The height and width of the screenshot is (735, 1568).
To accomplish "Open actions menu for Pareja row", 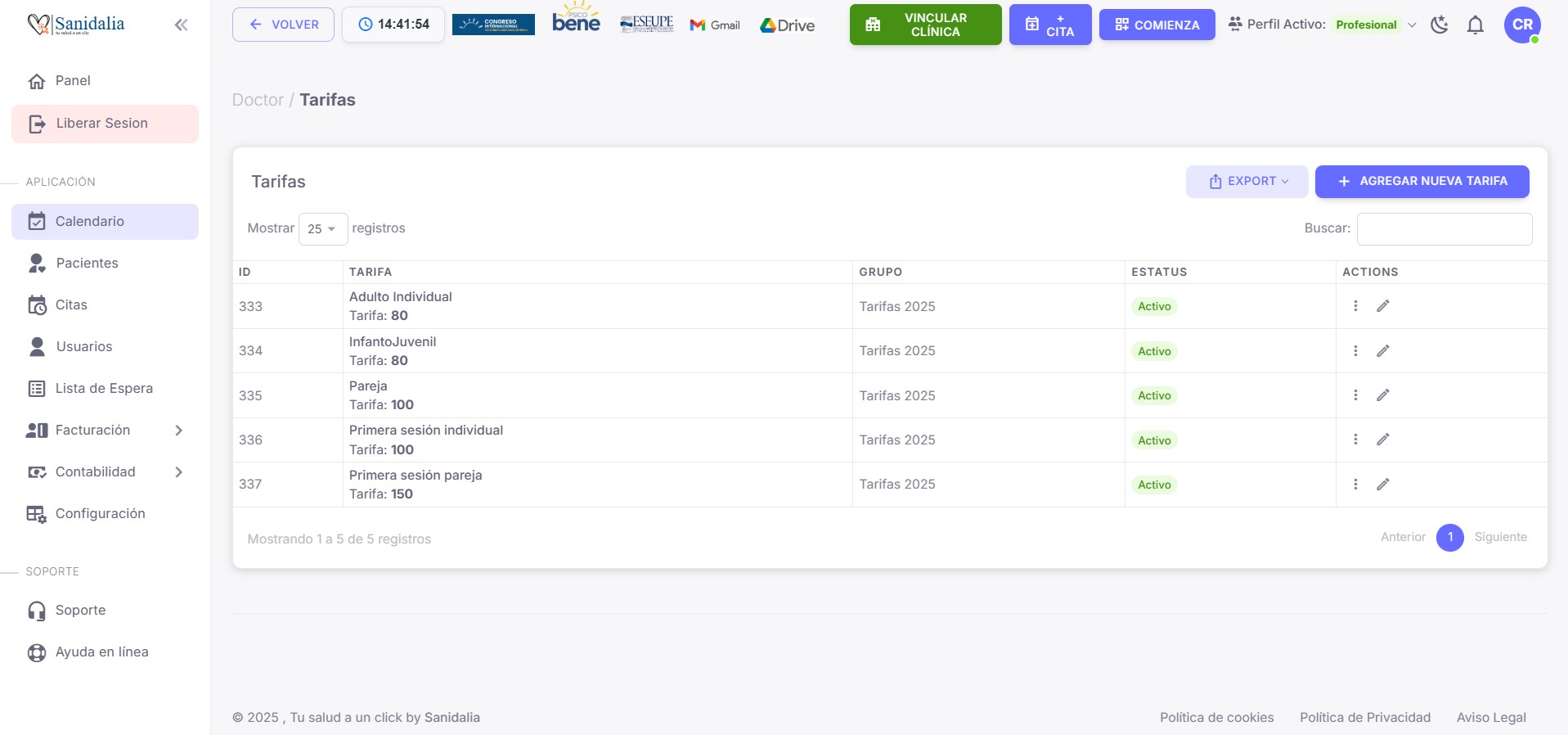I will 1355,395.
